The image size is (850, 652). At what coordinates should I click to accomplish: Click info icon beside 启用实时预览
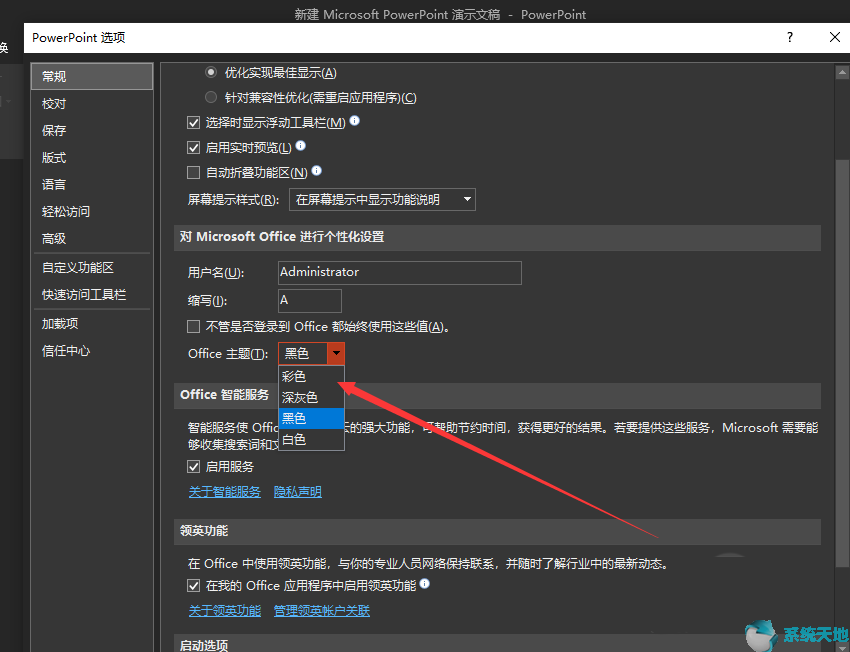pyautogui.click(x=300, y=146)
